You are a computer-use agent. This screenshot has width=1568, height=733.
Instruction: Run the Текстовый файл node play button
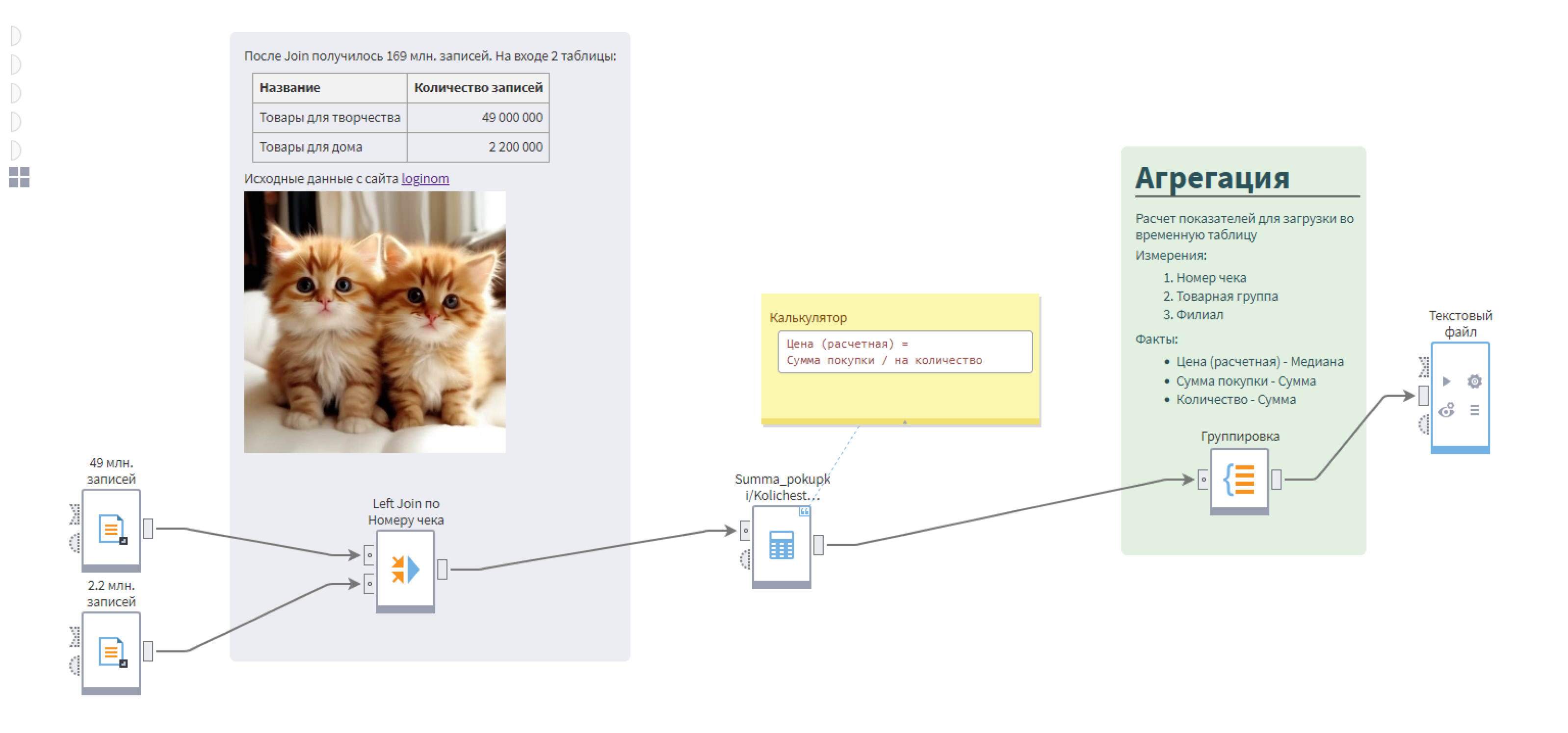1446,382
